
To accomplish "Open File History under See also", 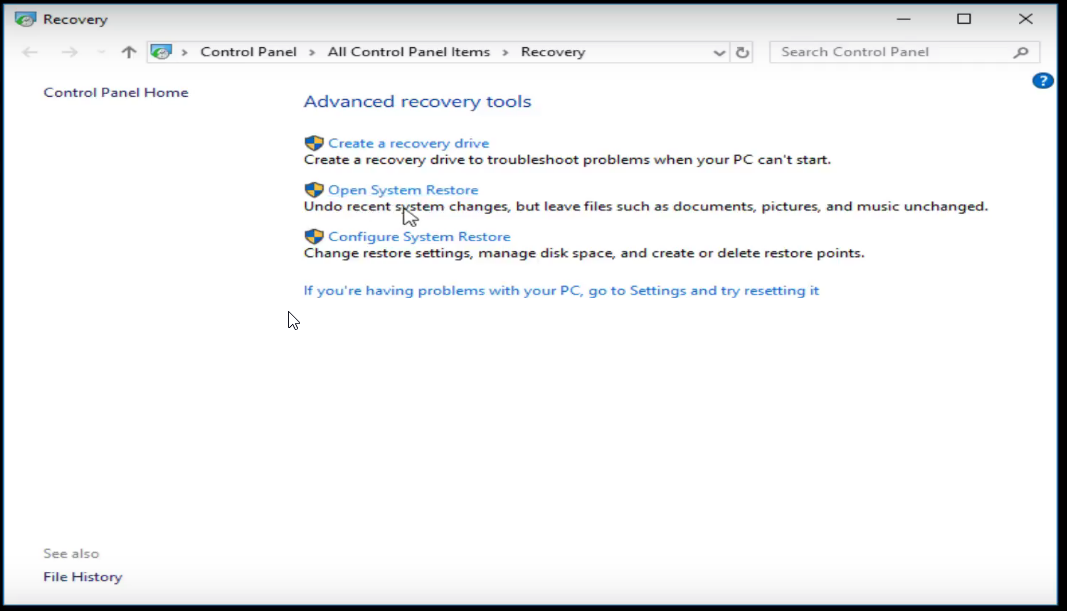I will (83, 577).
